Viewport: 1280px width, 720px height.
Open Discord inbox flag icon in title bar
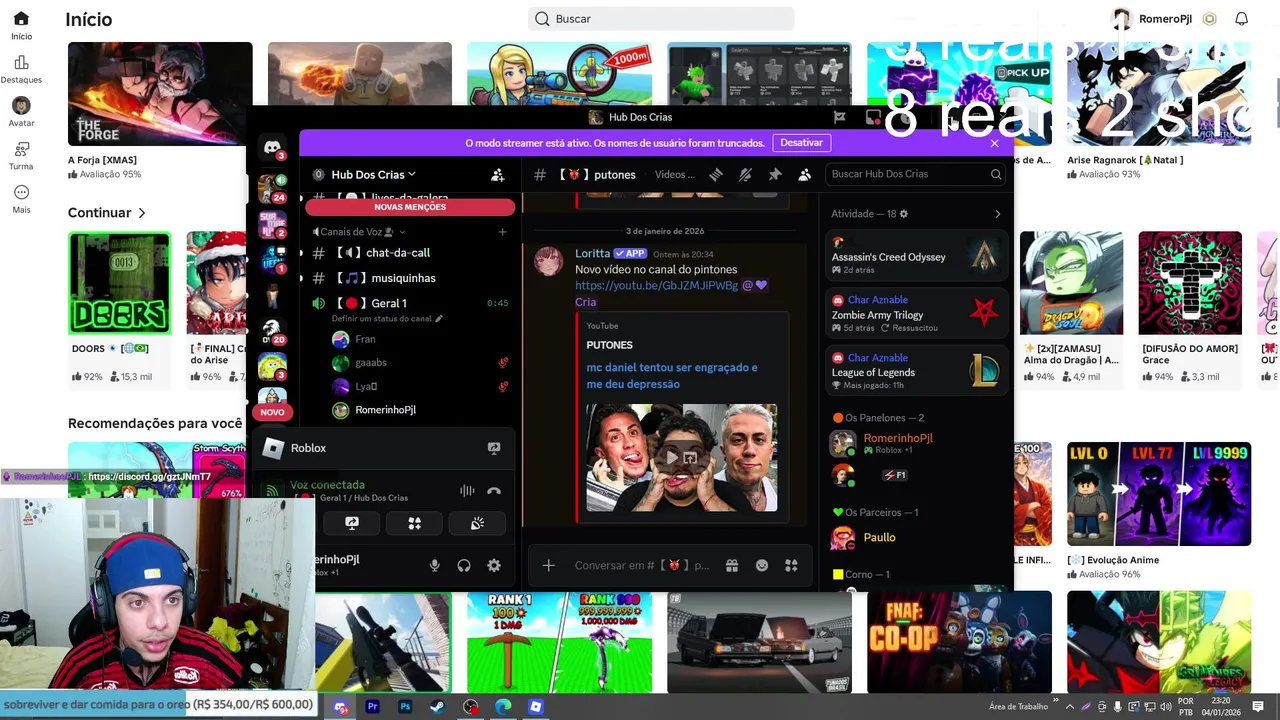click(x=840, y=117)
